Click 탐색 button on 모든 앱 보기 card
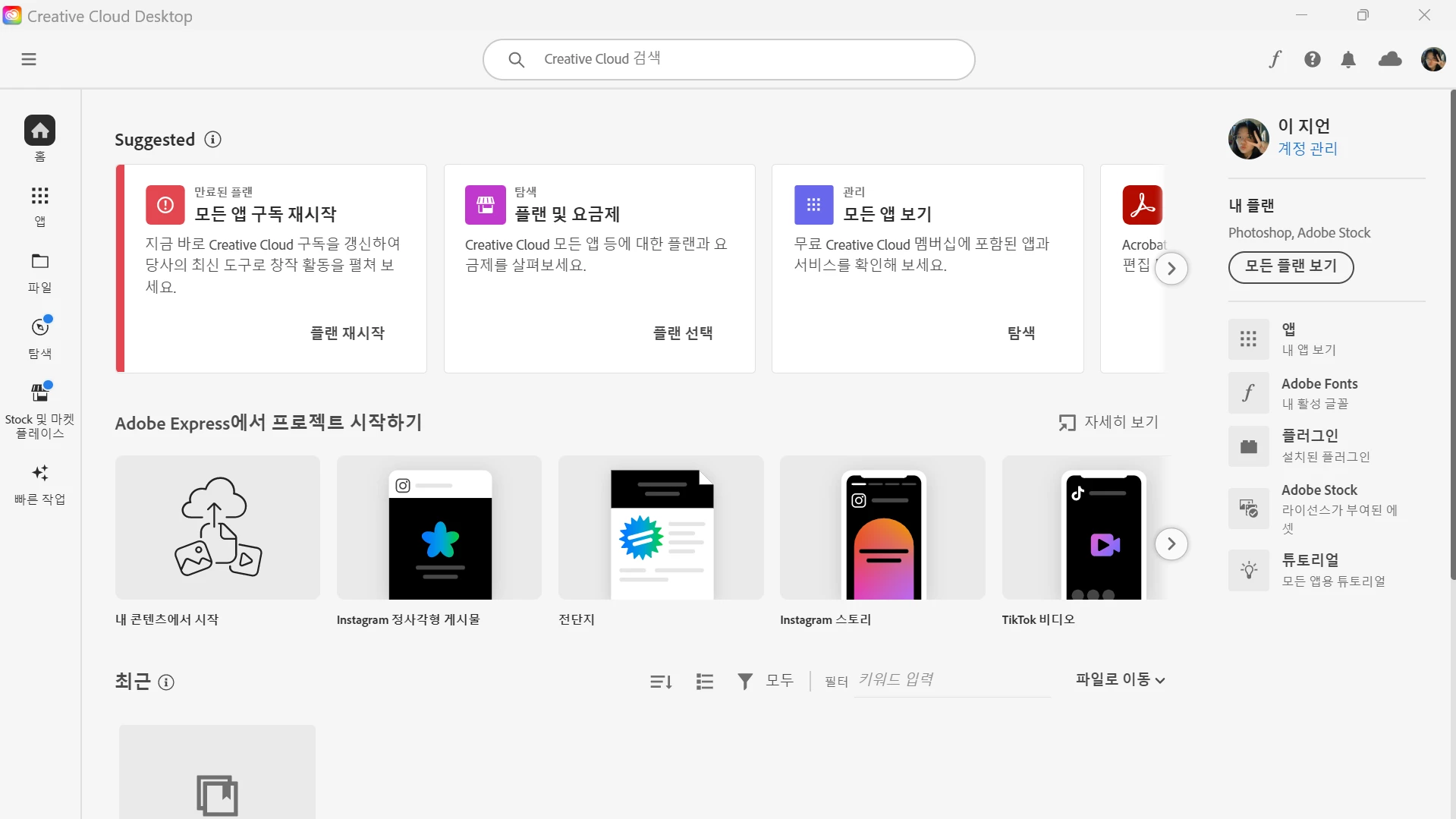This screenshot has width=1456, height=819. (x=1021, y=332)
